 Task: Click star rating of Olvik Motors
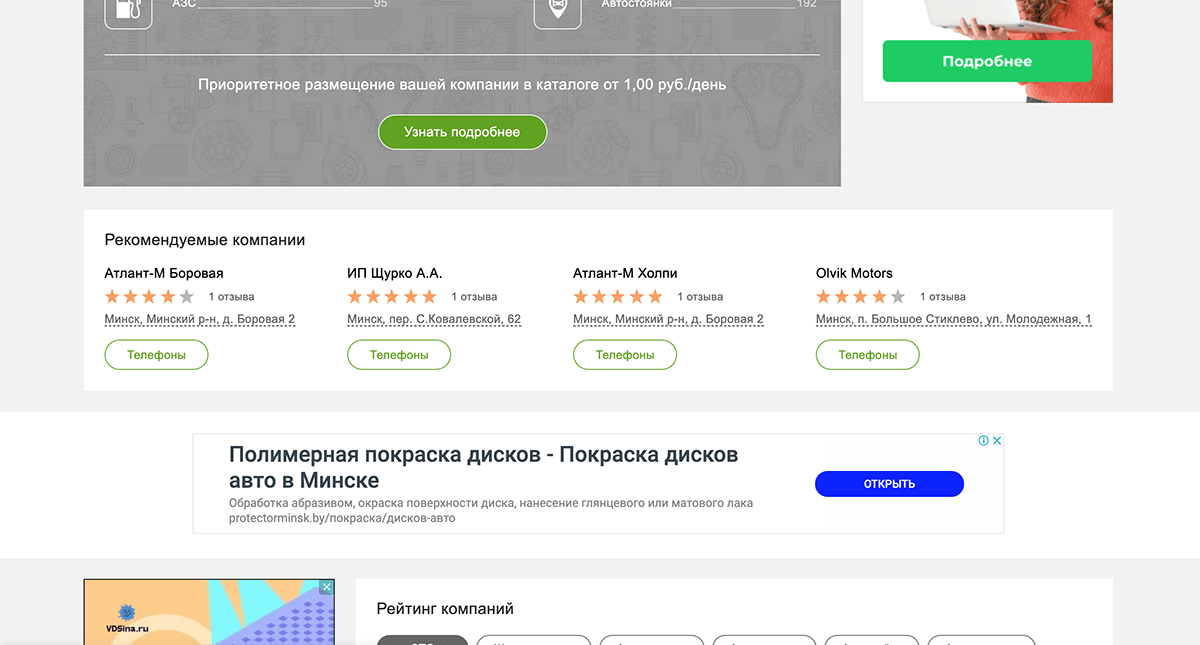tap(861, 297)
